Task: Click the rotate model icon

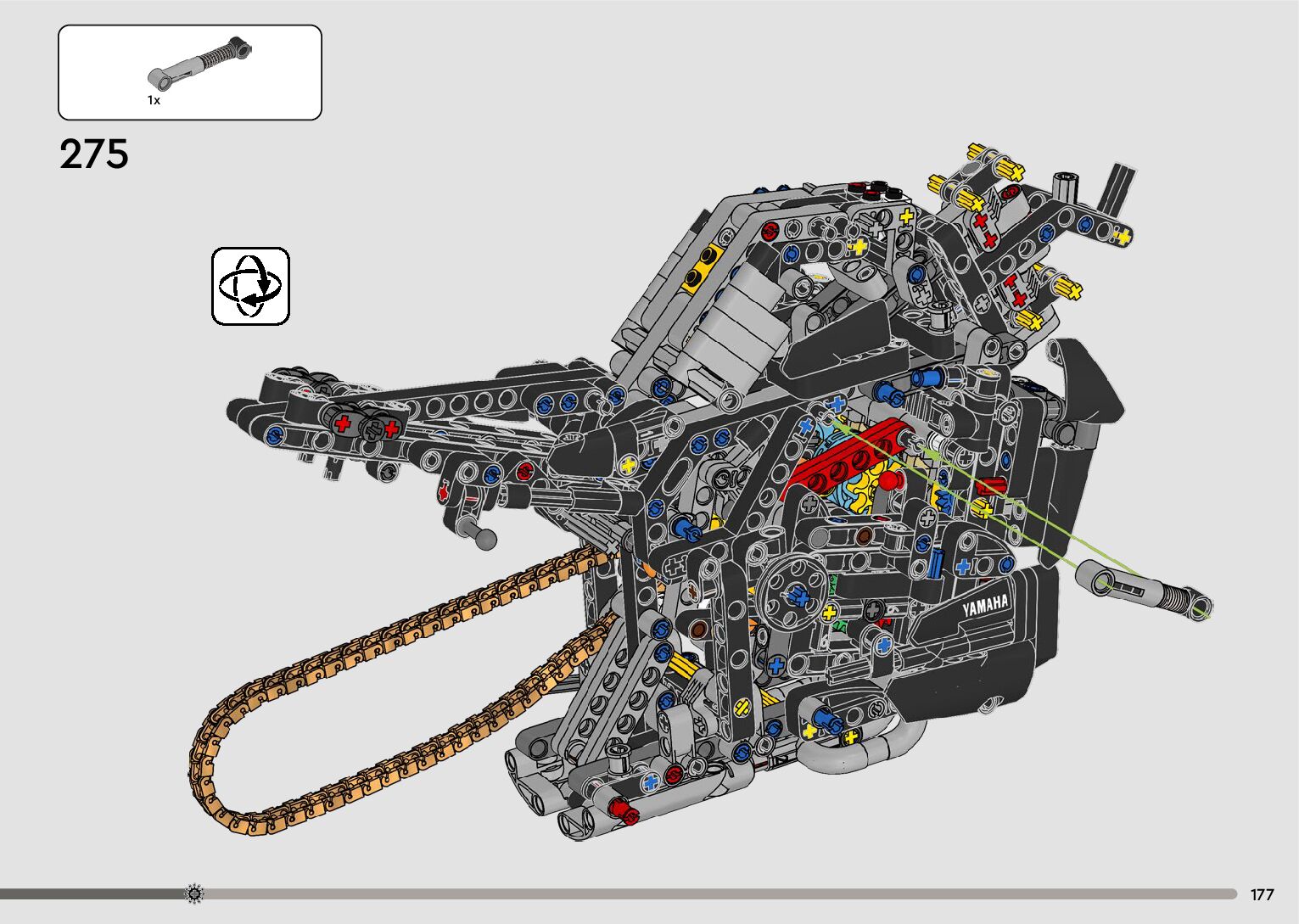Action: (x=250, y=286)
